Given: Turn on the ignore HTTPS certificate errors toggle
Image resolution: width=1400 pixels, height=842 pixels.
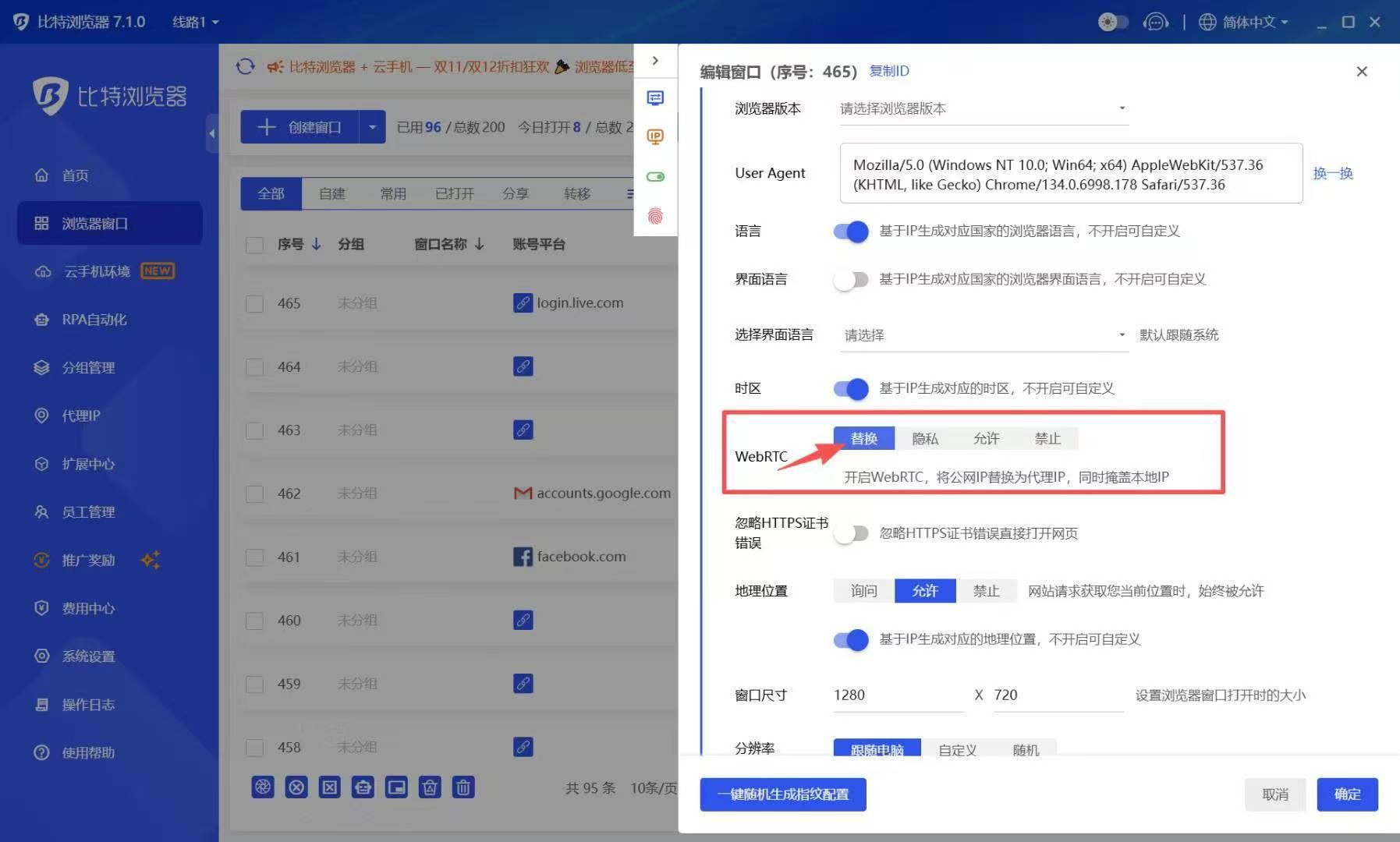Looking at the screenshot, I should pos(852,533).
